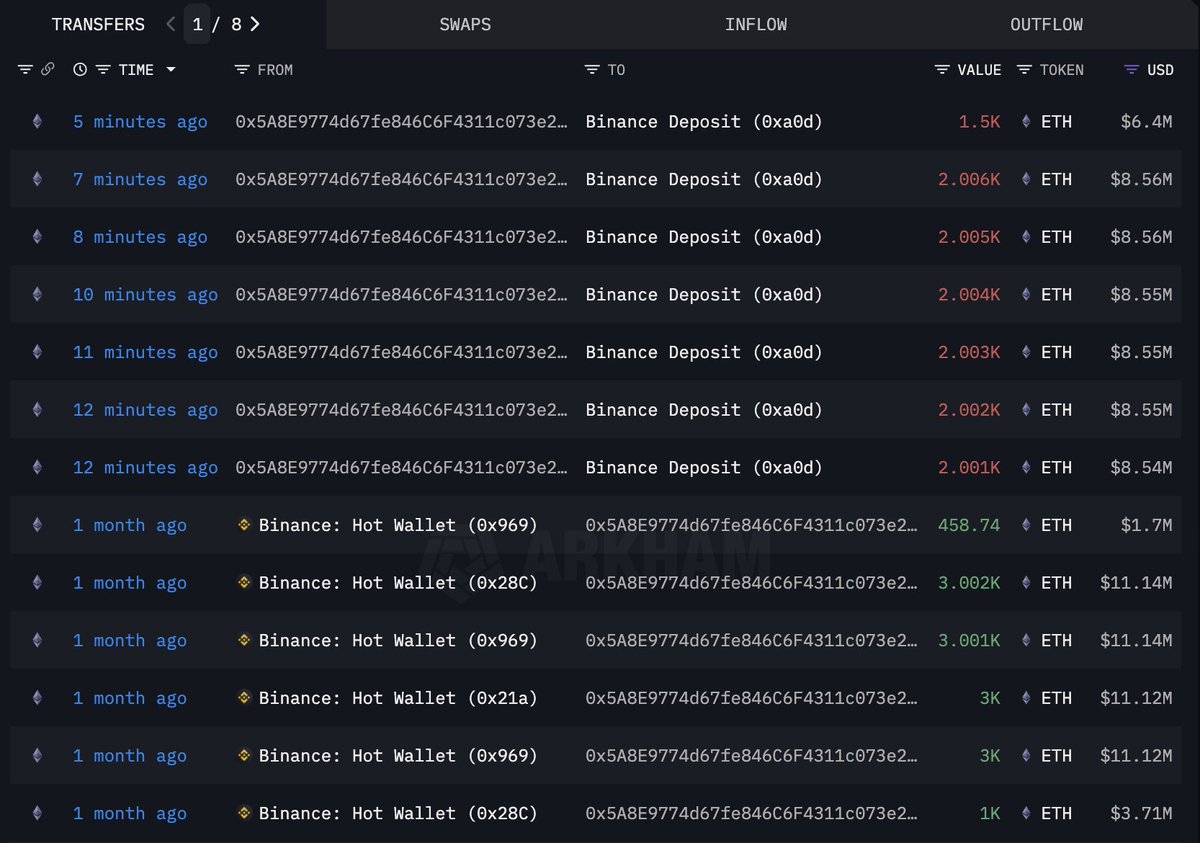The image size is (1200, 843).
Task: Switch to the SWAPS tab
Action: click(x=465, y=24)
